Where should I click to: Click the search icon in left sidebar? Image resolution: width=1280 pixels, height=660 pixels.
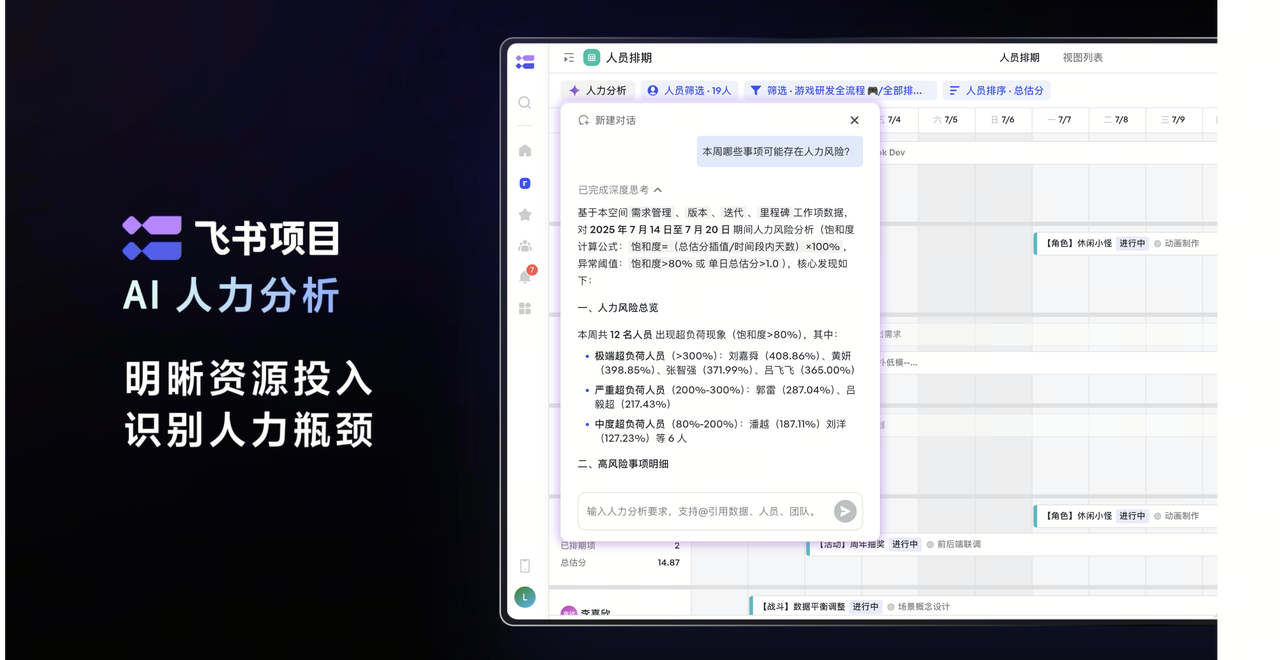[x=525, y=103]
